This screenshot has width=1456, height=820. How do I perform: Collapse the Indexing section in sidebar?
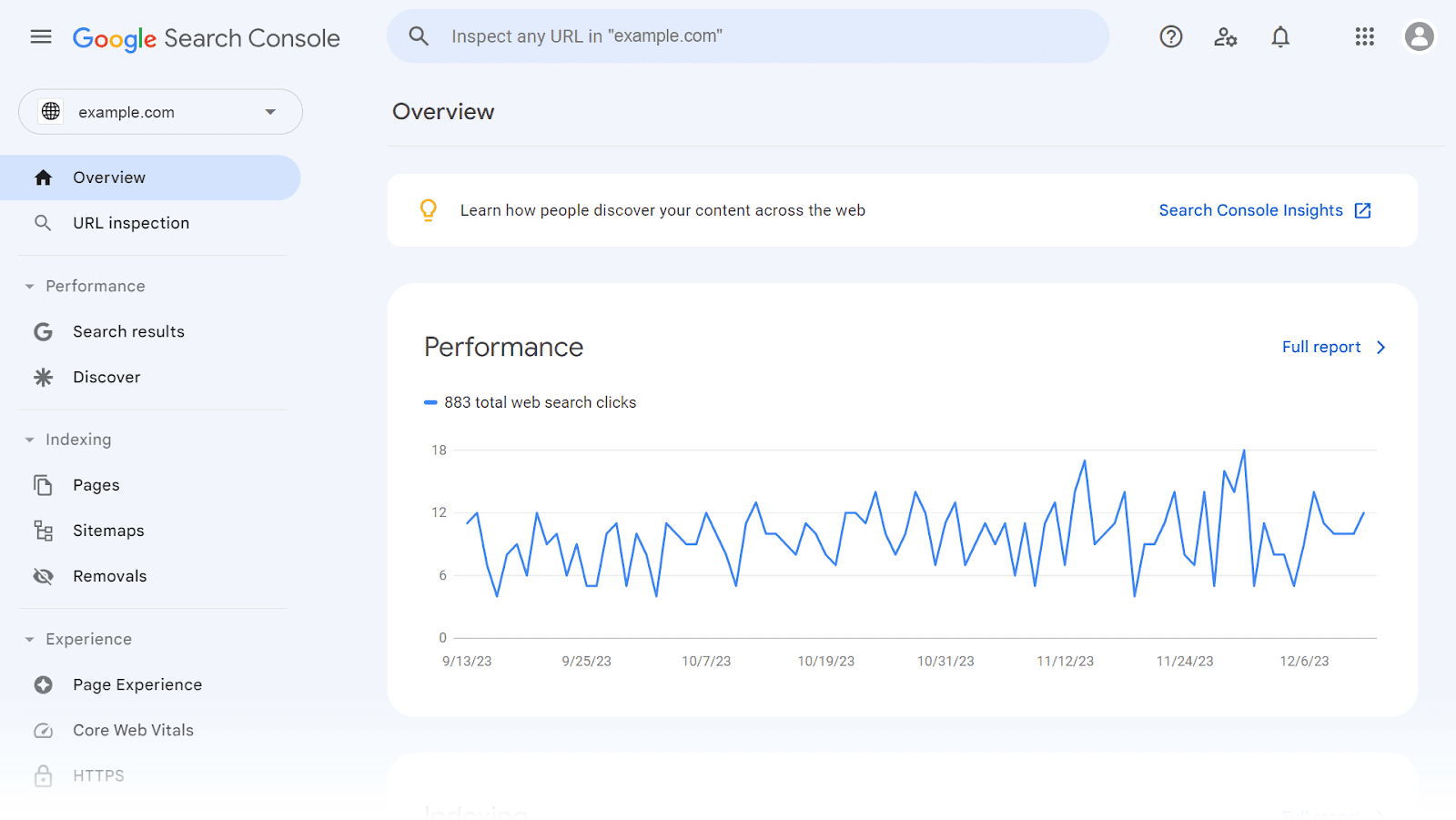click(30, 439)
